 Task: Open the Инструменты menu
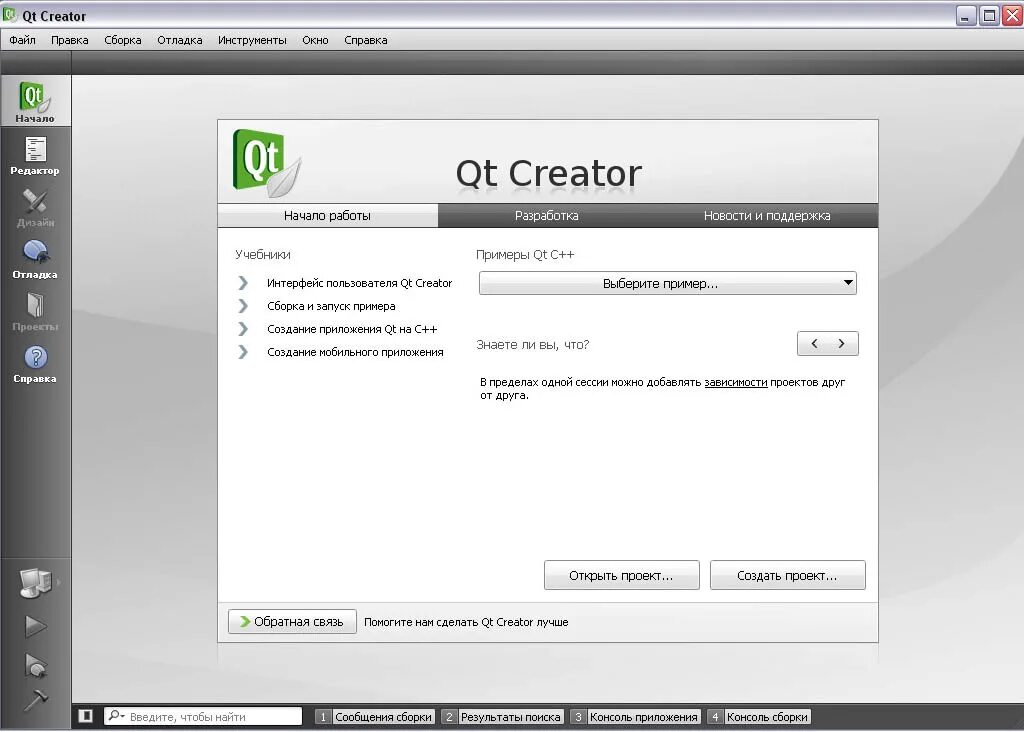pos(252,40)
